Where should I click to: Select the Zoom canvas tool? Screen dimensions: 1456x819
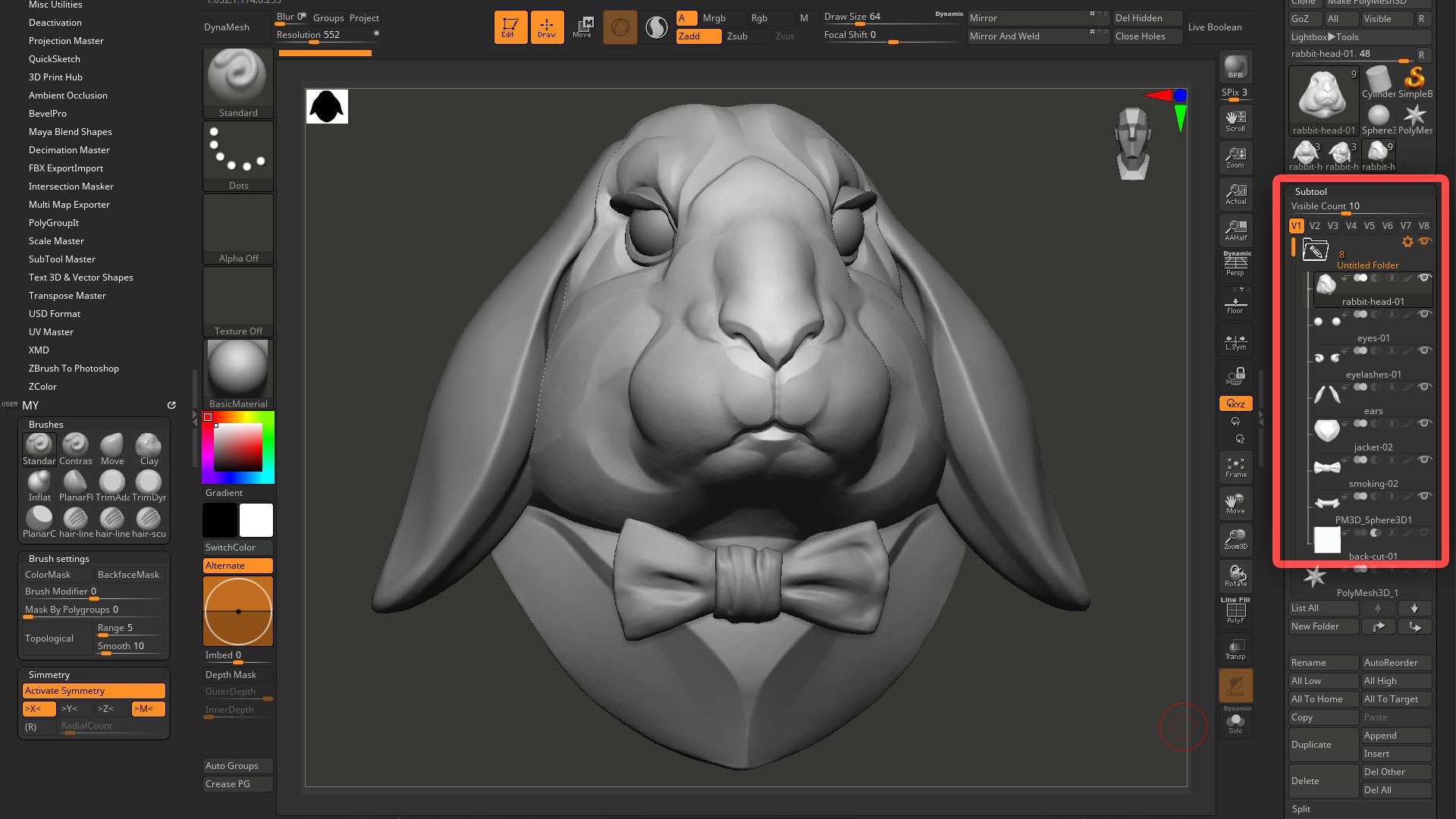(x=1235, y=158)
